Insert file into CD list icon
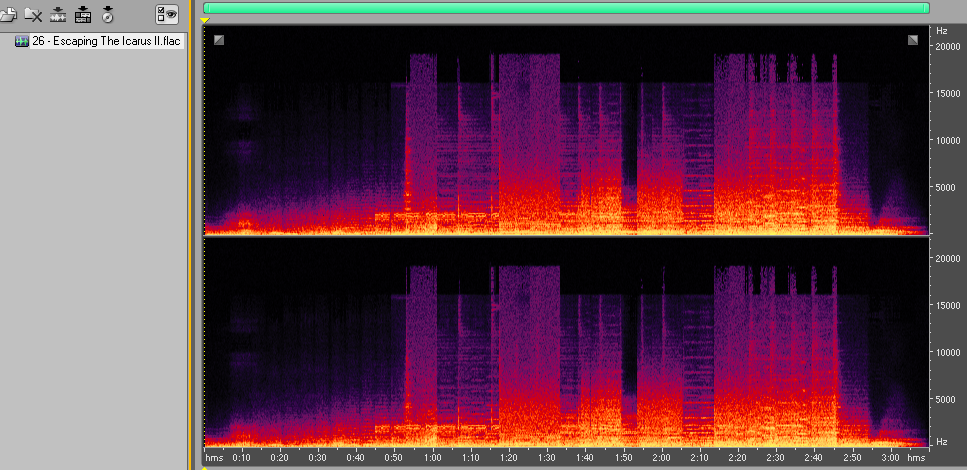This screenshot has width=967, height=470. pyautogui.click(x=108, y=13)
